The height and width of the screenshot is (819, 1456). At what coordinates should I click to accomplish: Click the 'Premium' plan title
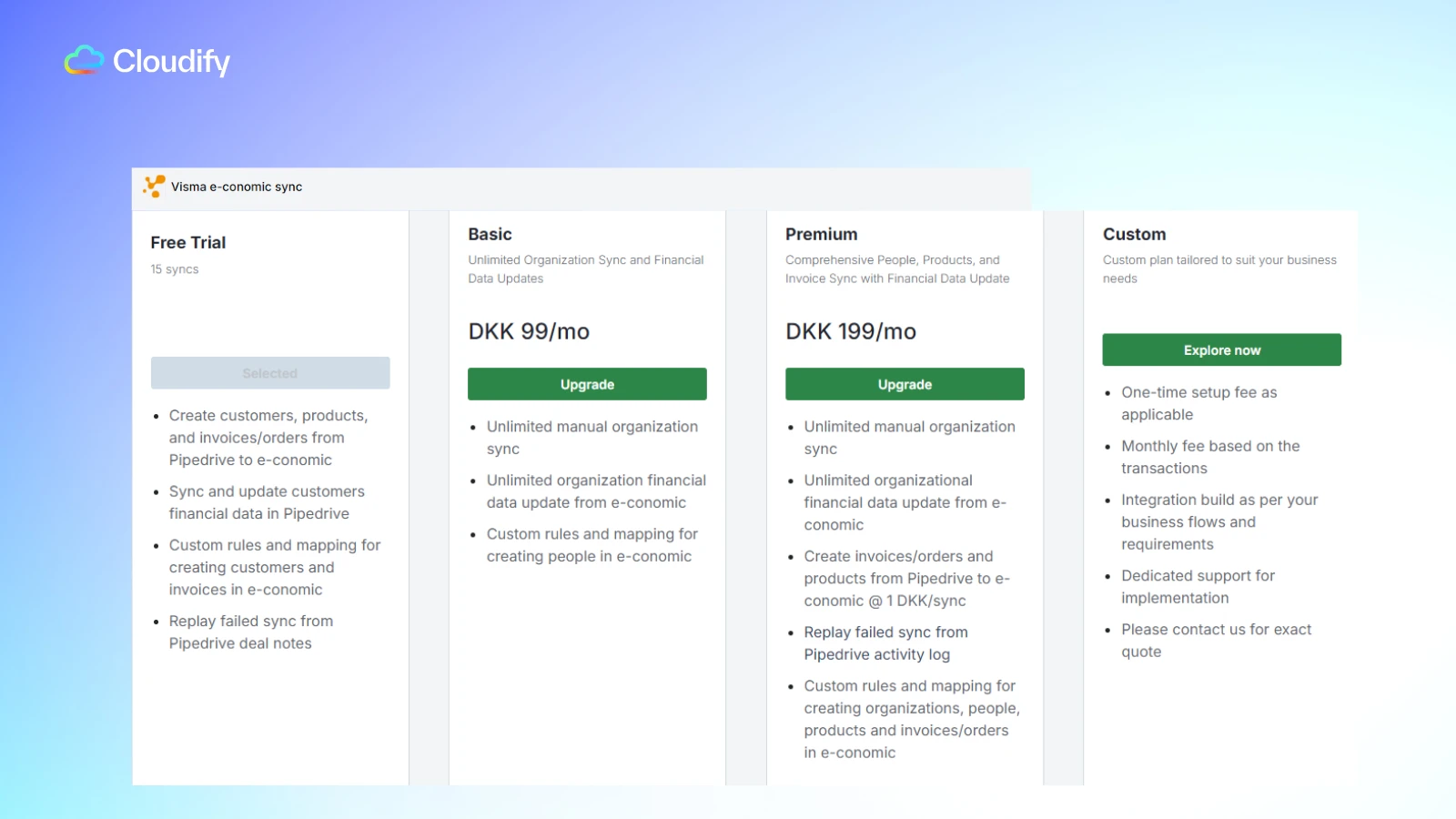click(x=822, y=234)
